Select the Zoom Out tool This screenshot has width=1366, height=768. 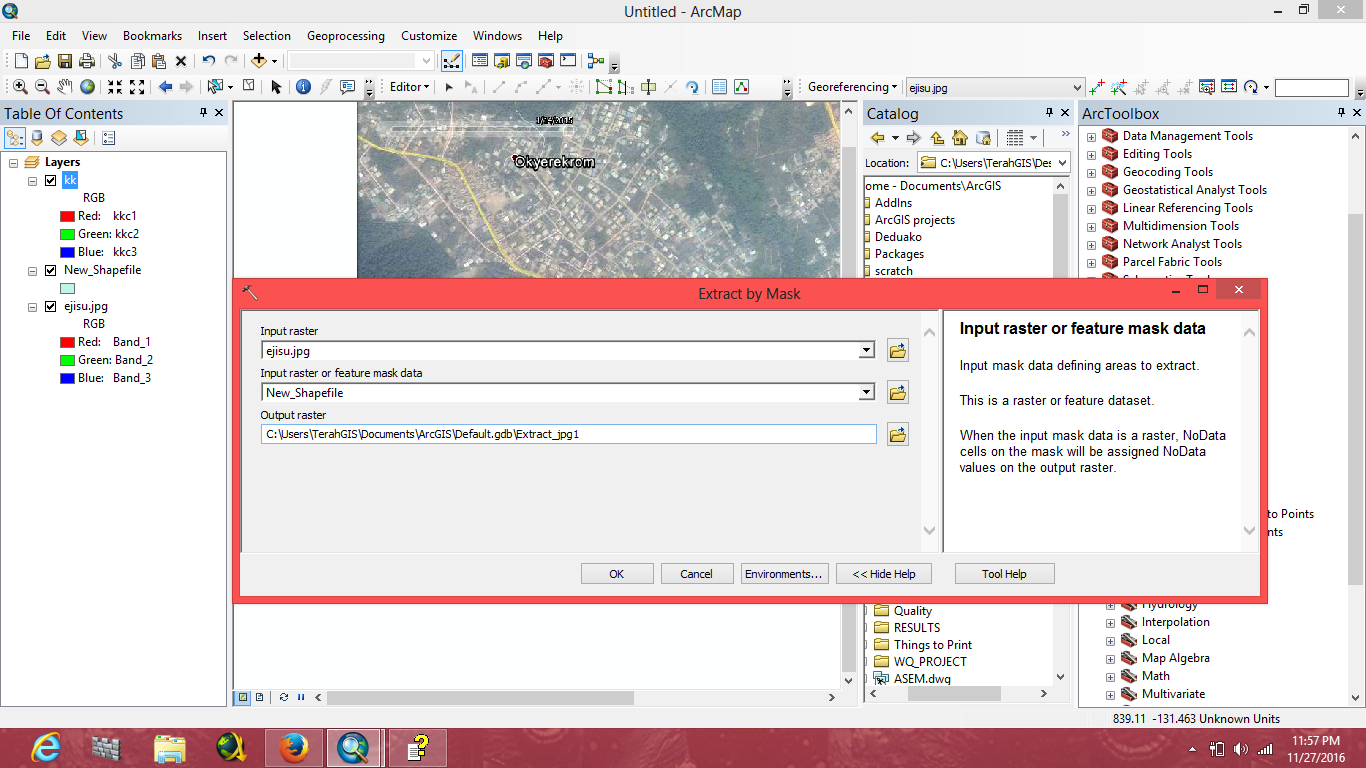tap(42, 87)
